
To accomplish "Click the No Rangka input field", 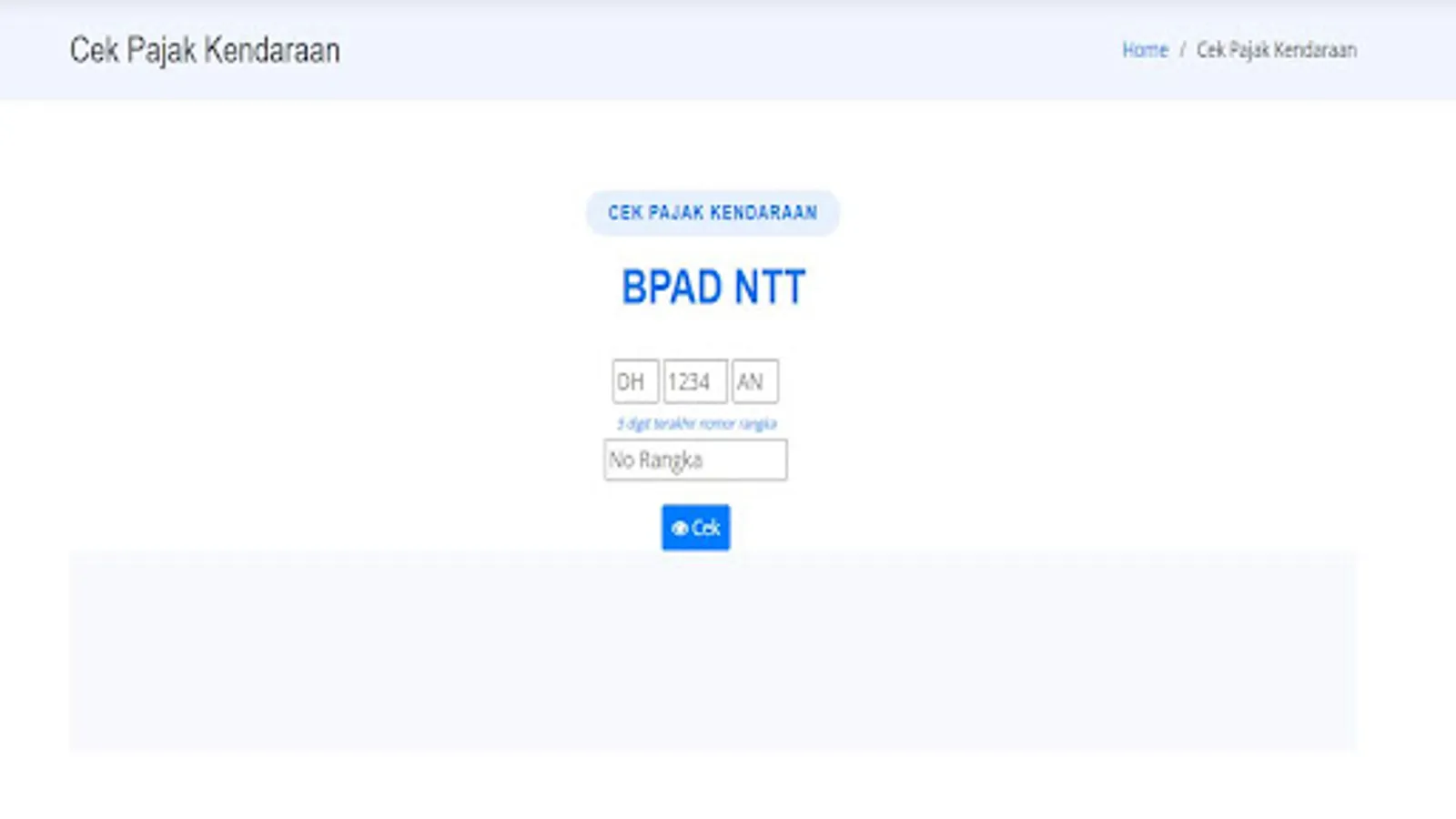I will 695,460.
